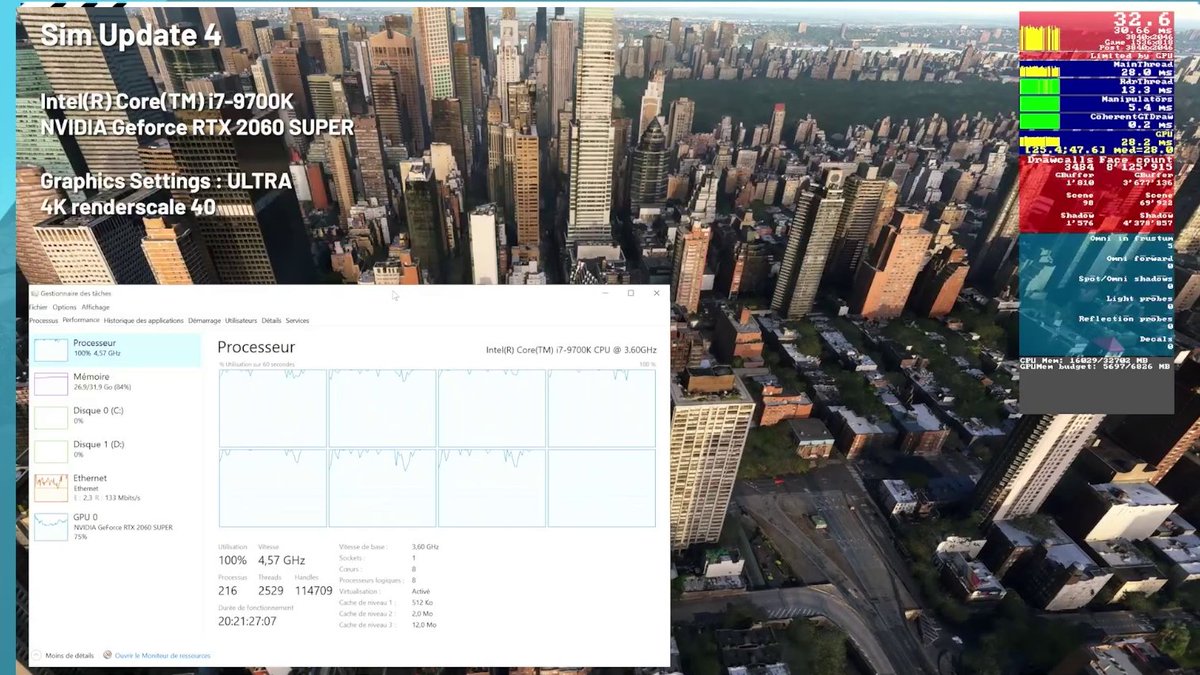Open the Affichage menu

click(96, 307)
